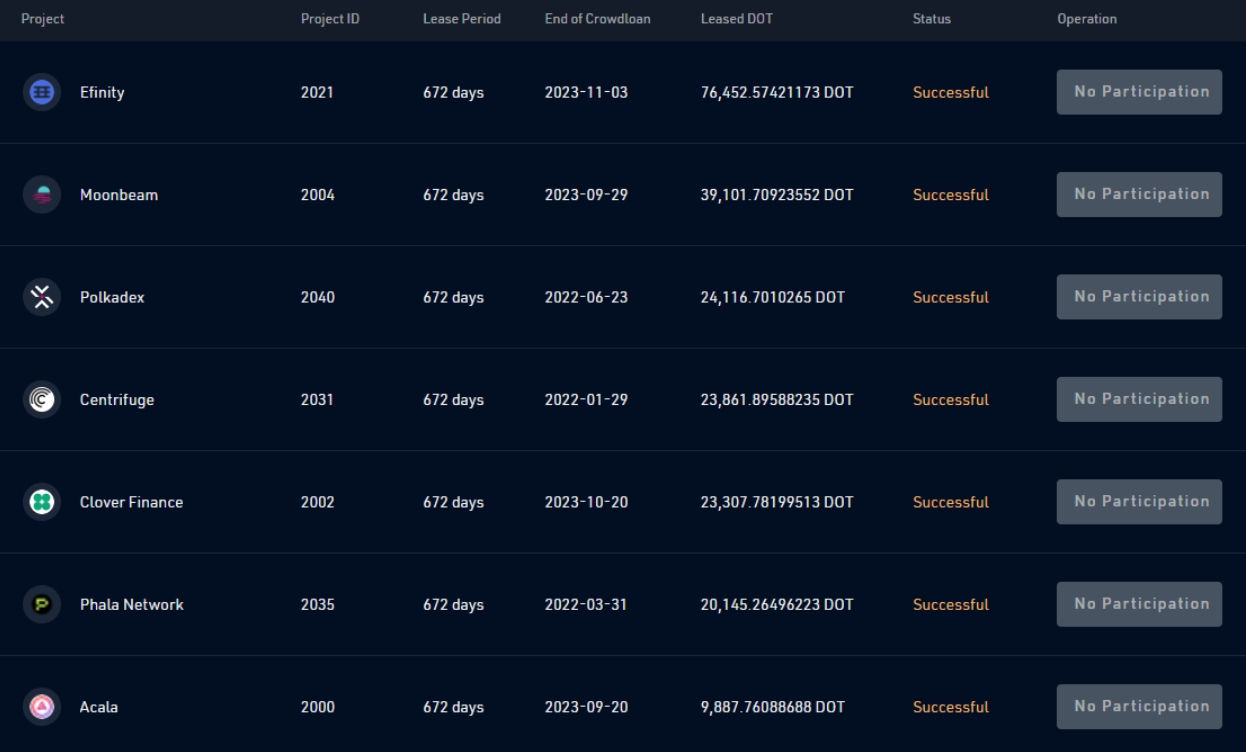1246x752 pixels.
Task: Click the Efinity project logo icon
Action: [x=41, y=91]
